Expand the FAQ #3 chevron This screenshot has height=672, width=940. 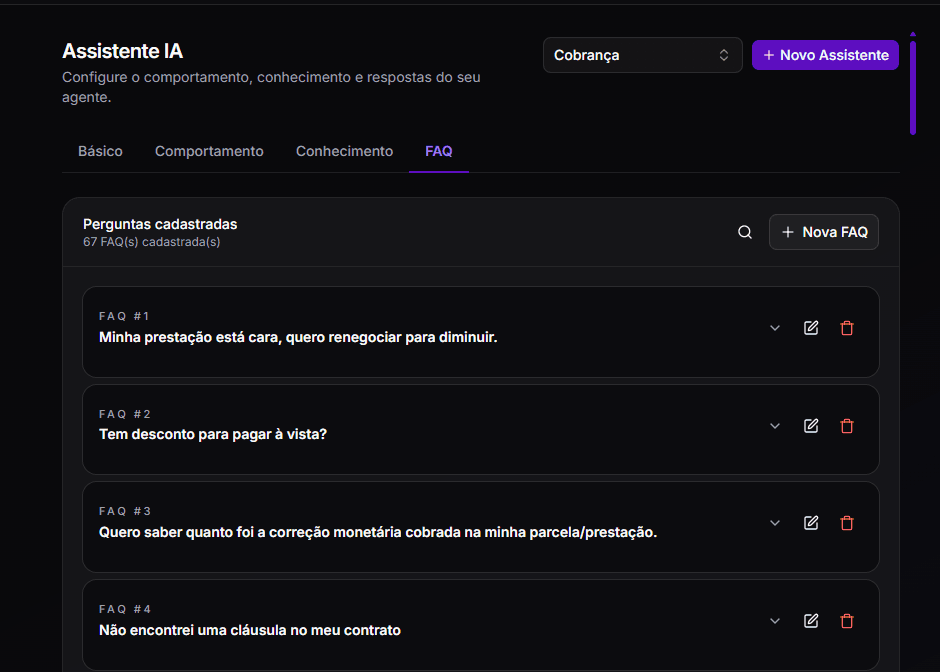[x=775, y=523]
